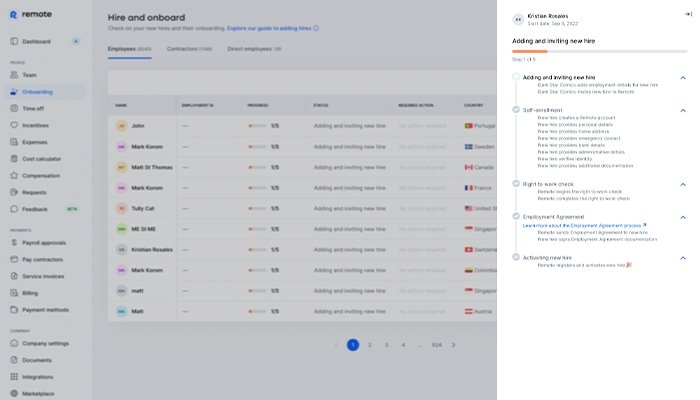Click the Adding and inviting step circle
Screen dimensions: 700x400
pyautogui.click(x=516, y=77)
